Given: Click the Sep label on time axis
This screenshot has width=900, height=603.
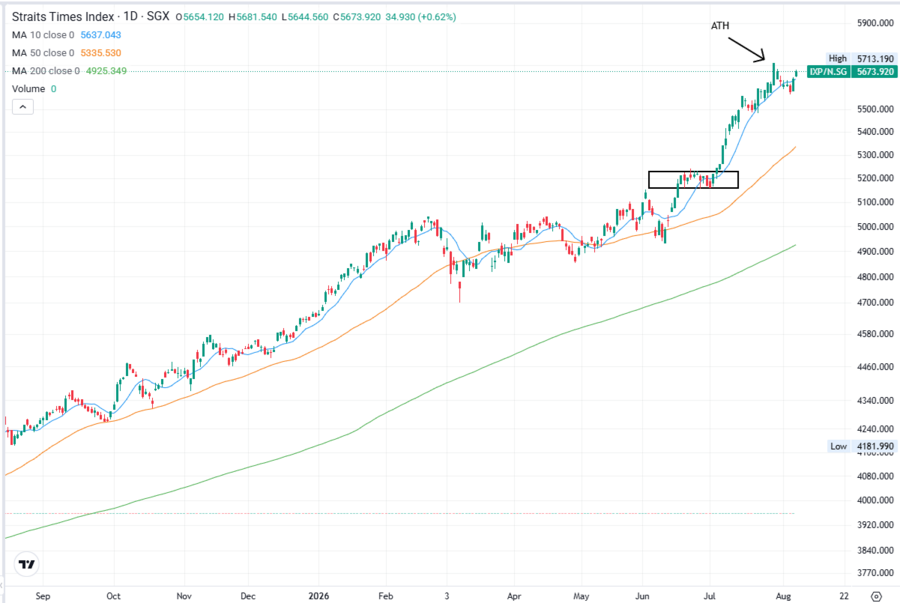Looking at the screenshot, I should (x=42, y=596).
